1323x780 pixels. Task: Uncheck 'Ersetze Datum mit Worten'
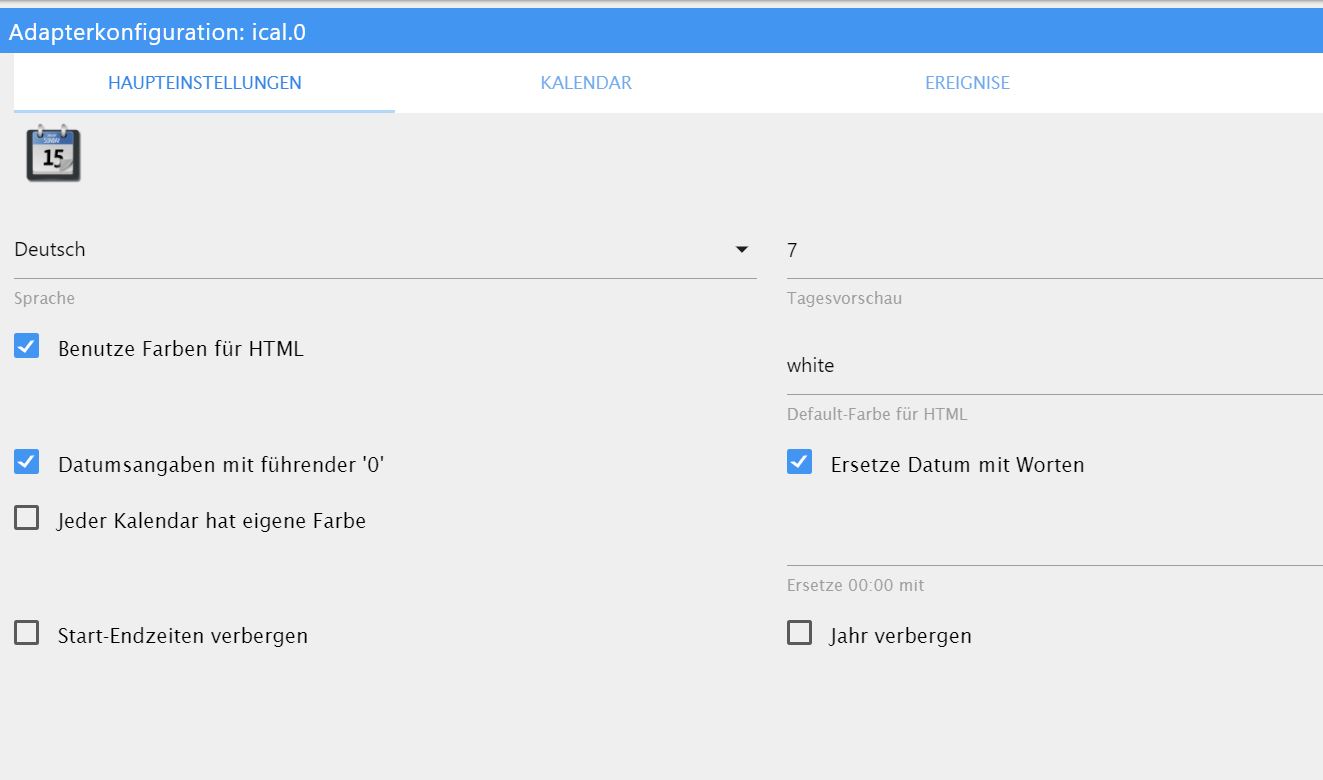799,462
